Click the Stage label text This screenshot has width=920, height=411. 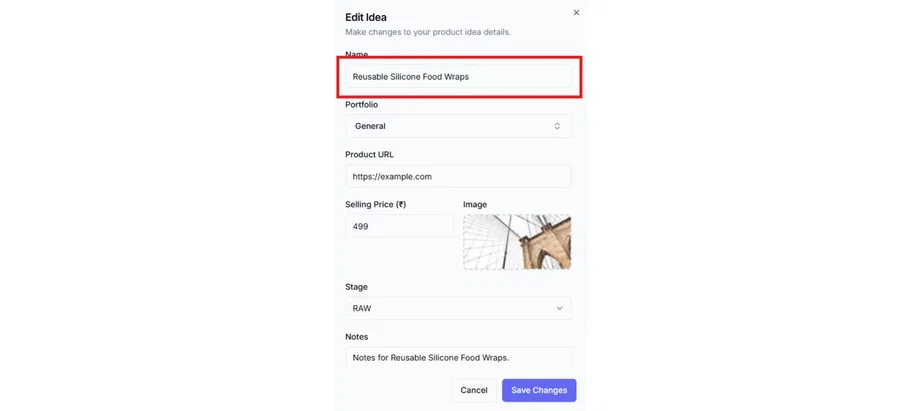[x=357, y=287]
